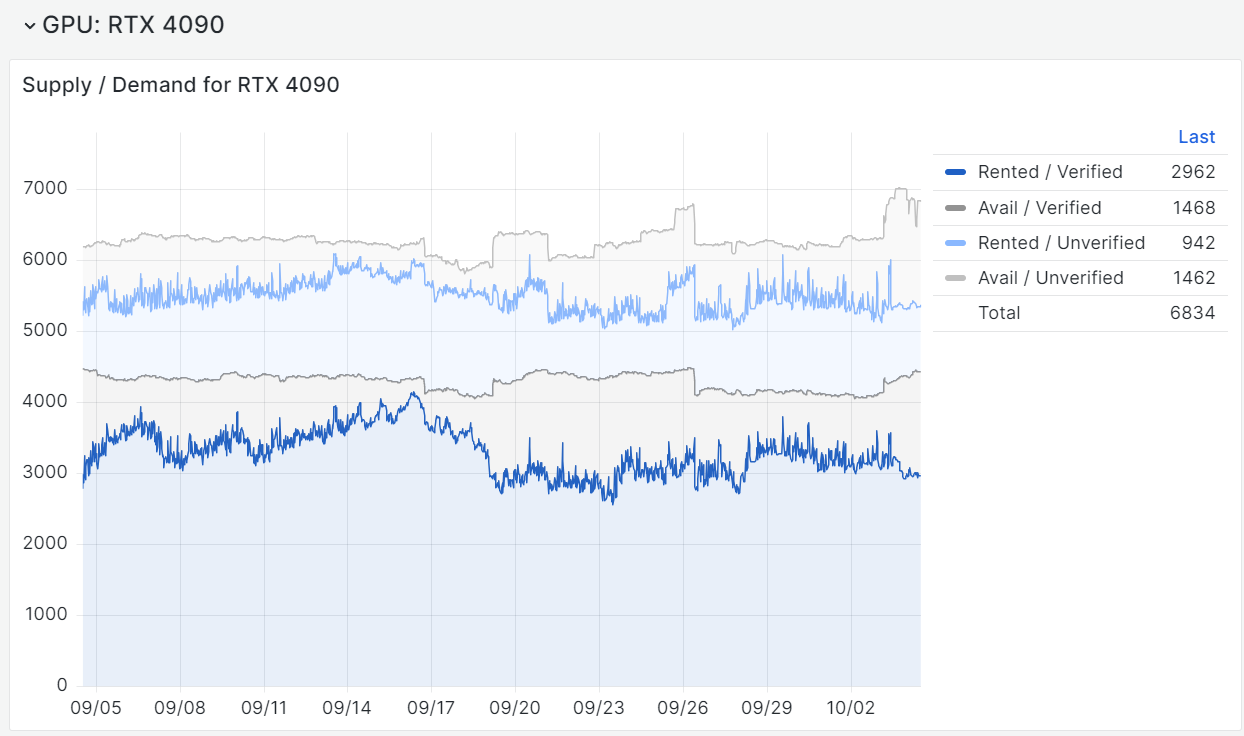
Task: Click the 4000 y-axis label
Action: coord(47,402)
